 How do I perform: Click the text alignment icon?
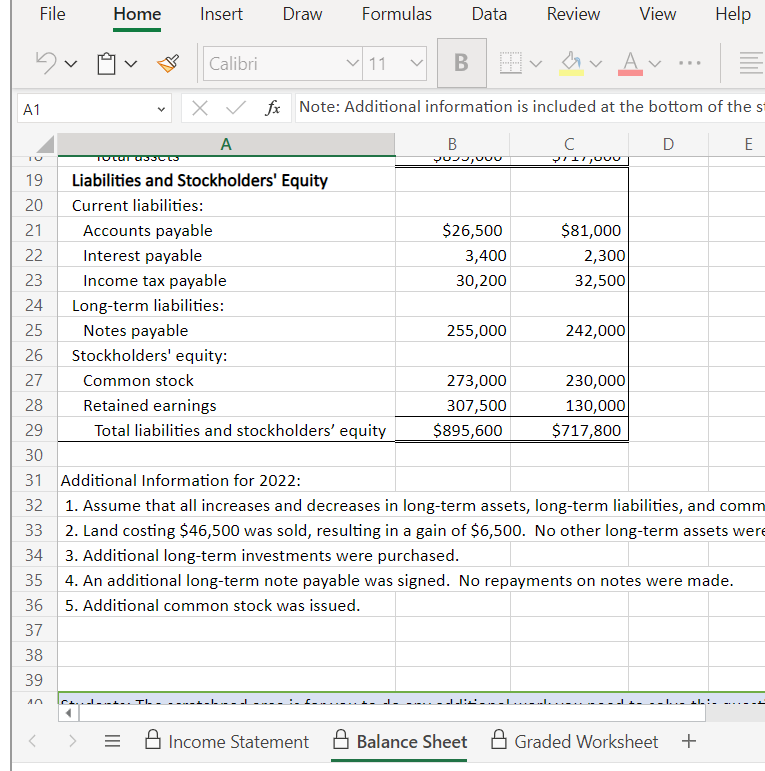(751, 63)
